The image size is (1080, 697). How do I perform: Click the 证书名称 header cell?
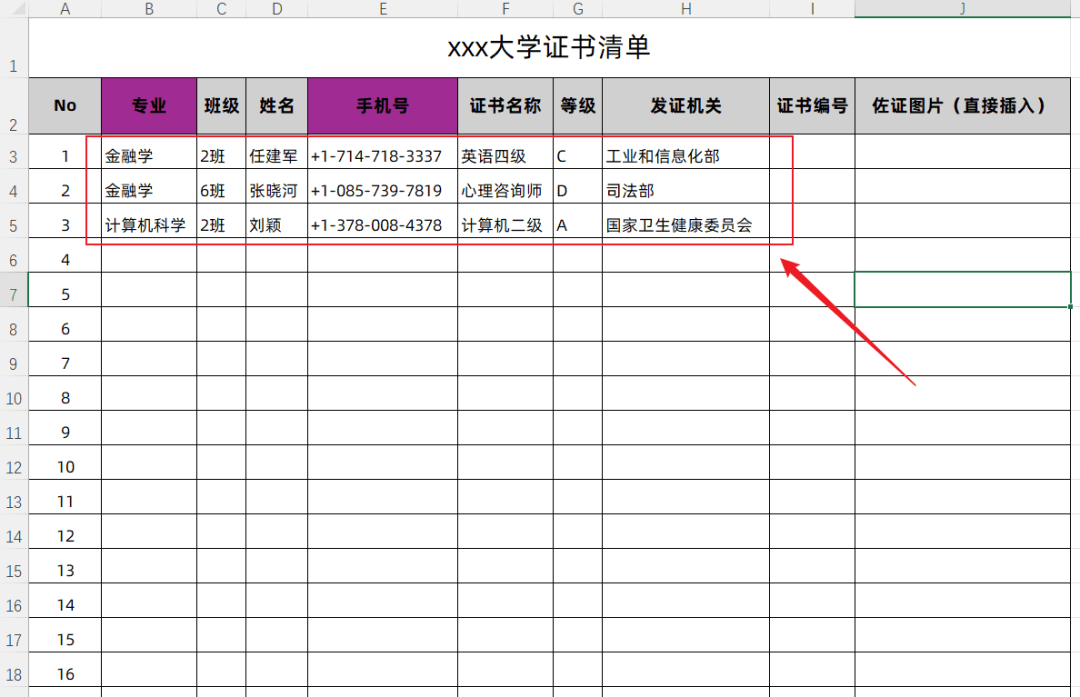(x=505, y=105)
